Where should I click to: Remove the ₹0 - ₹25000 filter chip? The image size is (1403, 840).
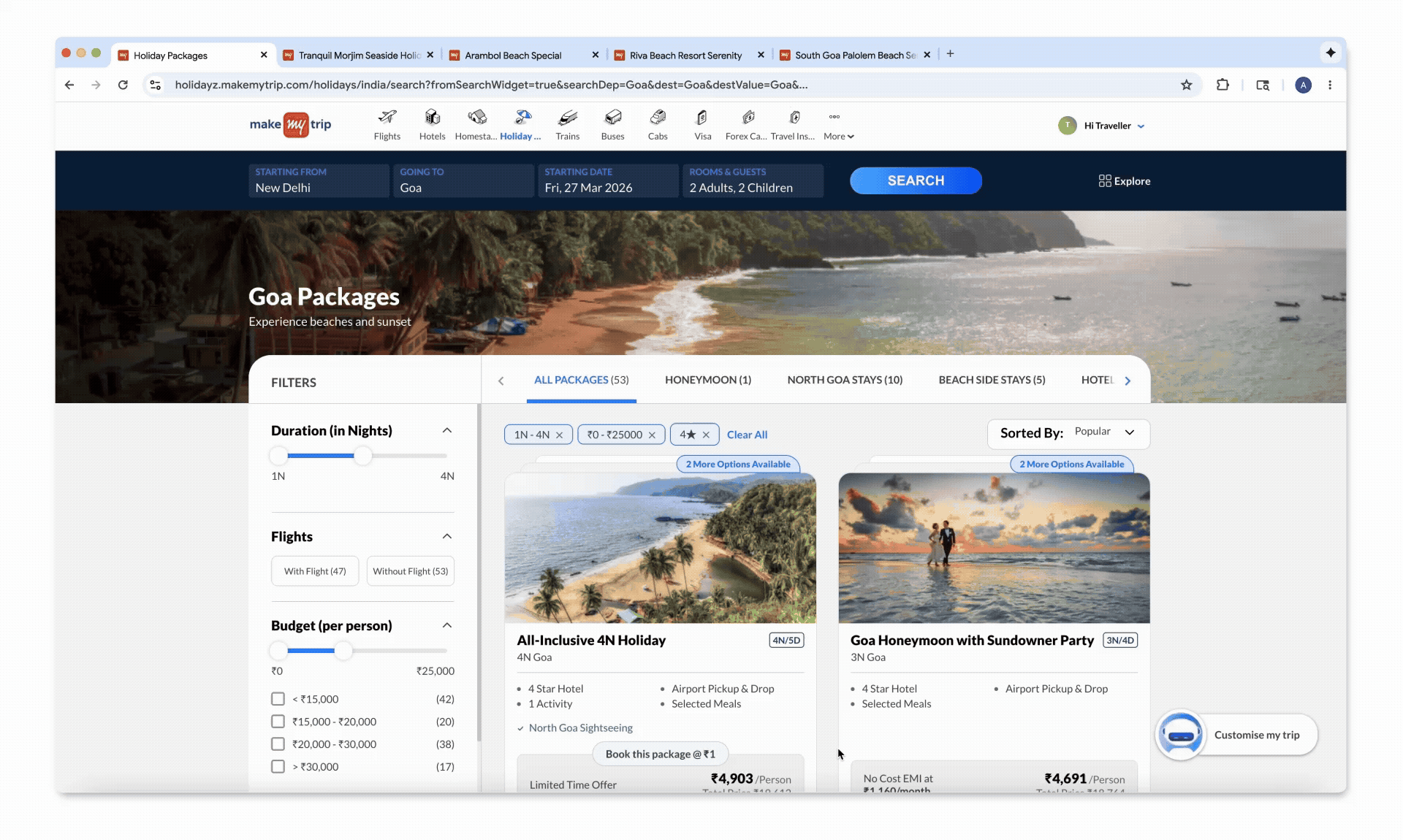pyautogui.click(x=652, y=435)
